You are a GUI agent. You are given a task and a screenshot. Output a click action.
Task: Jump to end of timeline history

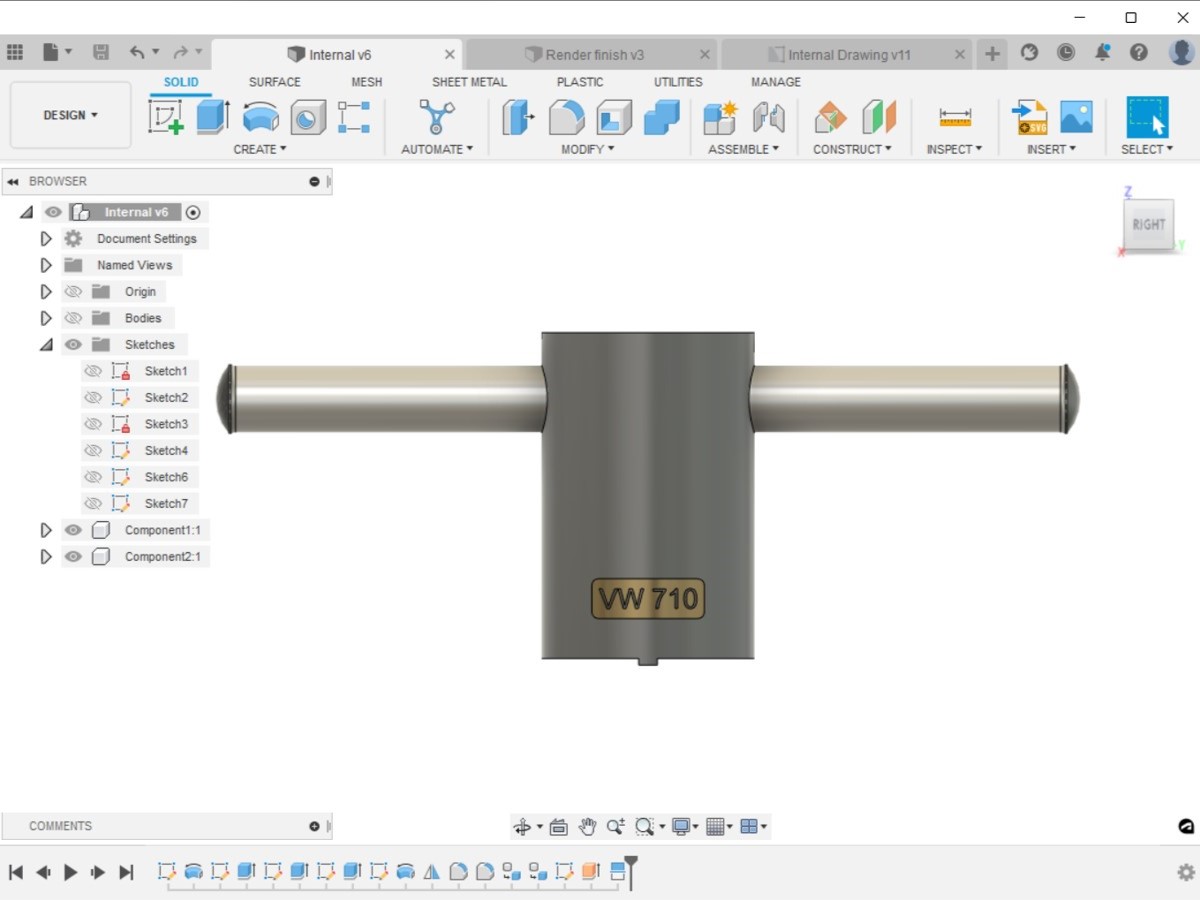pos(126,871)
